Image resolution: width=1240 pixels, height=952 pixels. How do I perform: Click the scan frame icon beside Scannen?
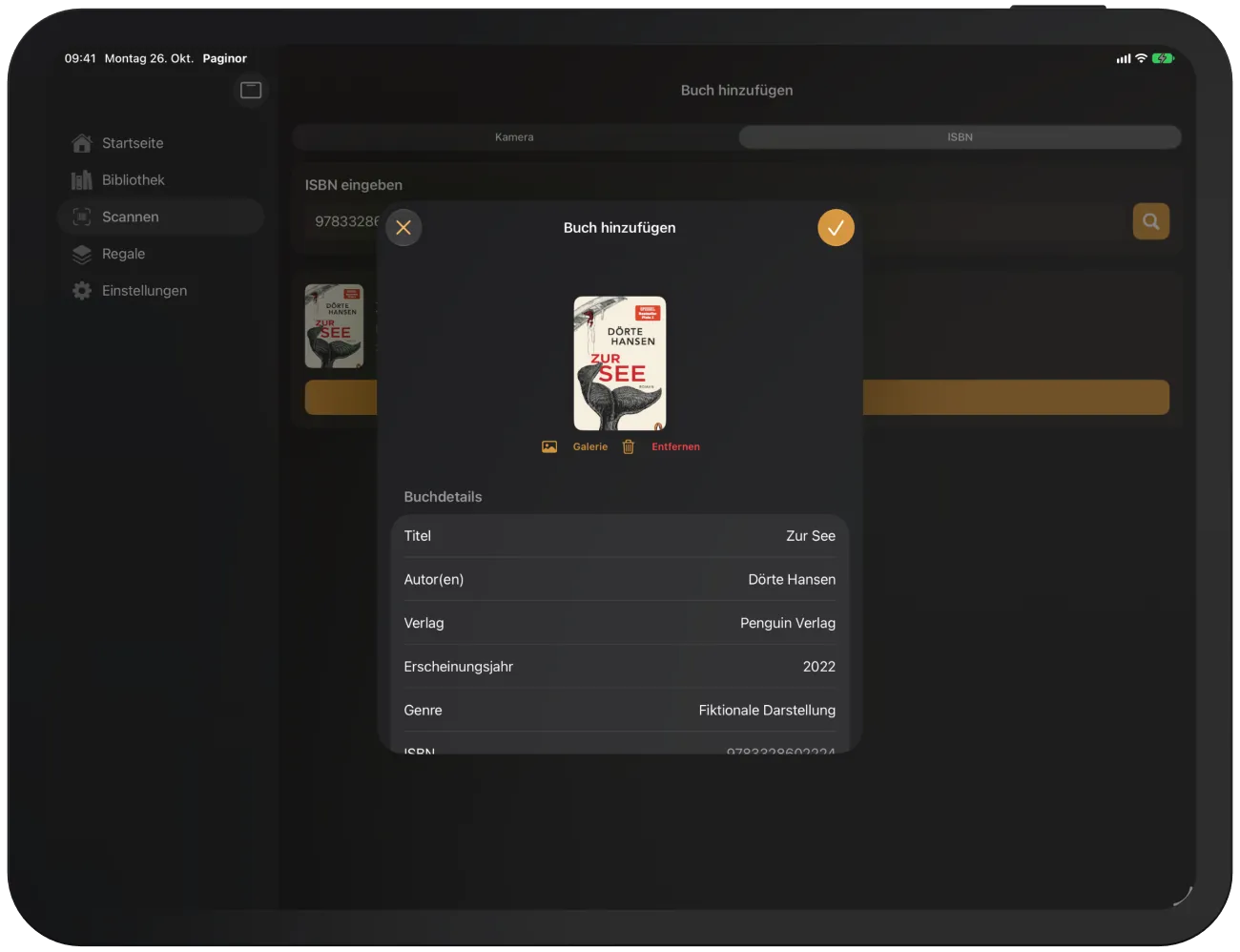point(82,217)
